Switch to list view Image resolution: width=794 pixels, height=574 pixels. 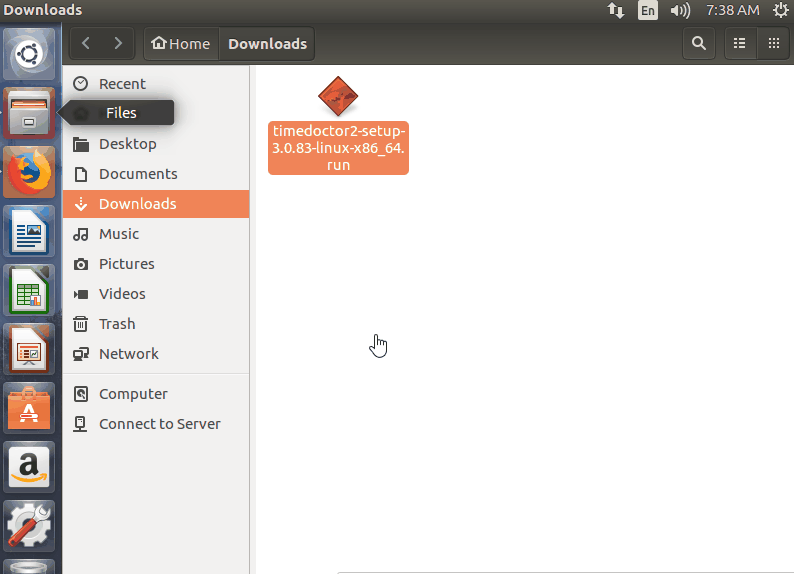pos(740,44)
